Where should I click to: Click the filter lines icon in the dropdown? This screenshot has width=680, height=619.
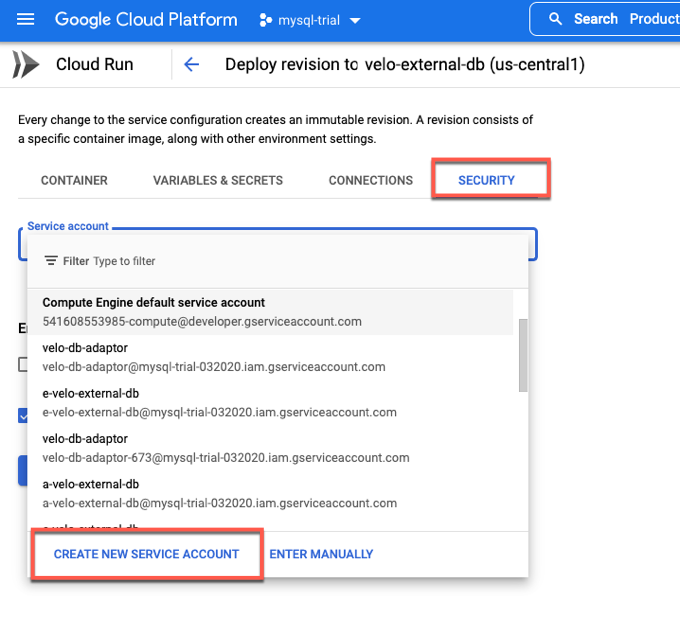tap(51, 261)
